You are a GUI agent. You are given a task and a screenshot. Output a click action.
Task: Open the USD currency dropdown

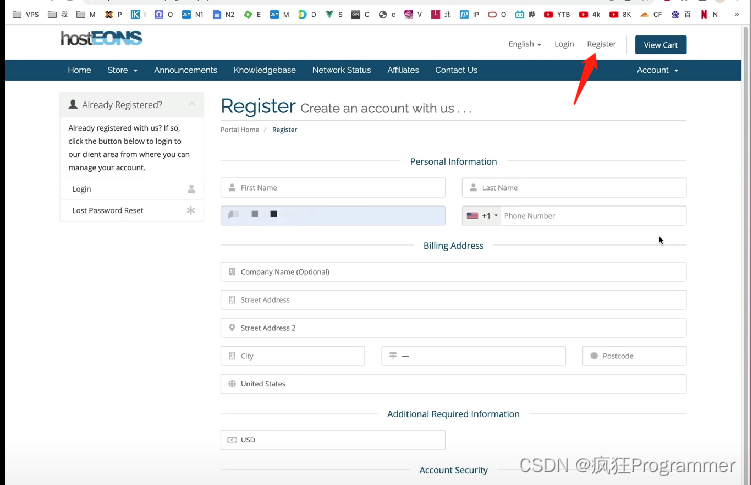[332, 440]
